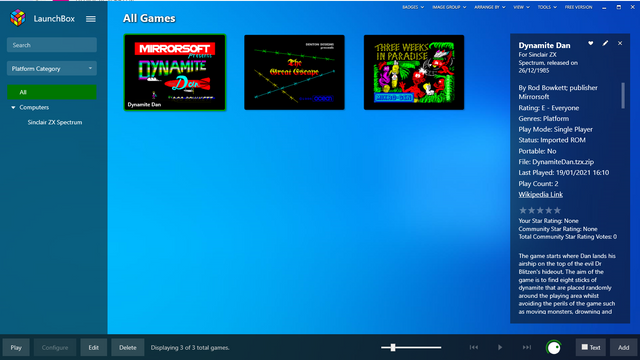This screenshot has width=640, height=360.
Task: Open the Arrange By menu
Action: [x=489, y=7]
